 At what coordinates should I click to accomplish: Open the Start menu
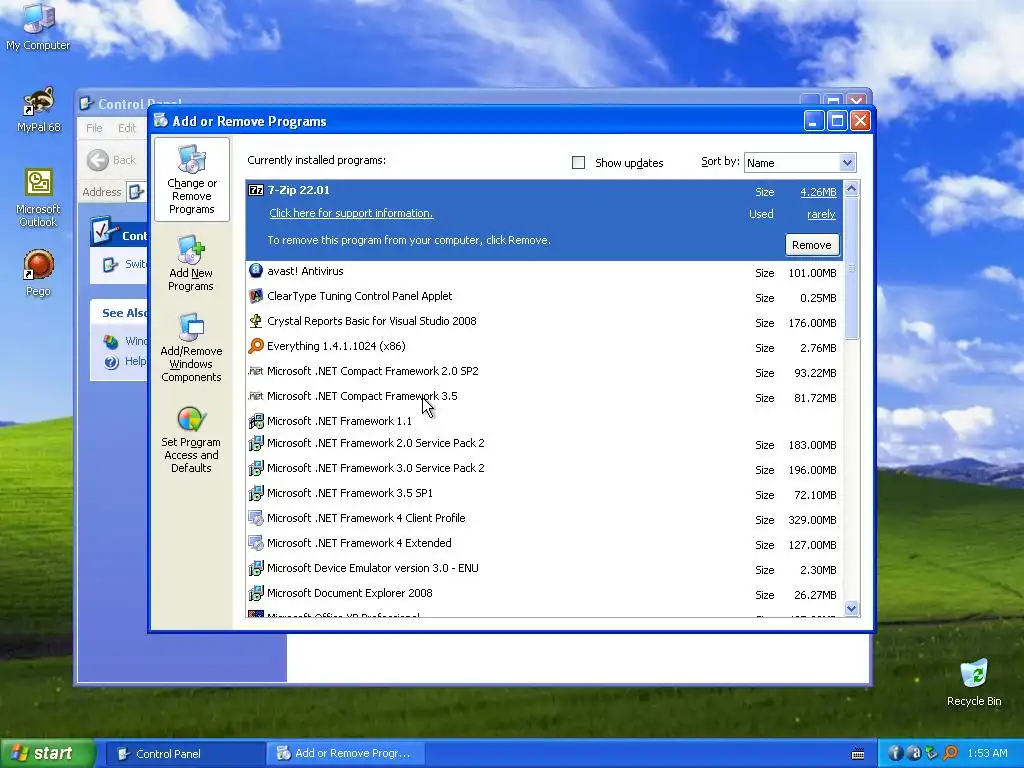tap(47, 754)
